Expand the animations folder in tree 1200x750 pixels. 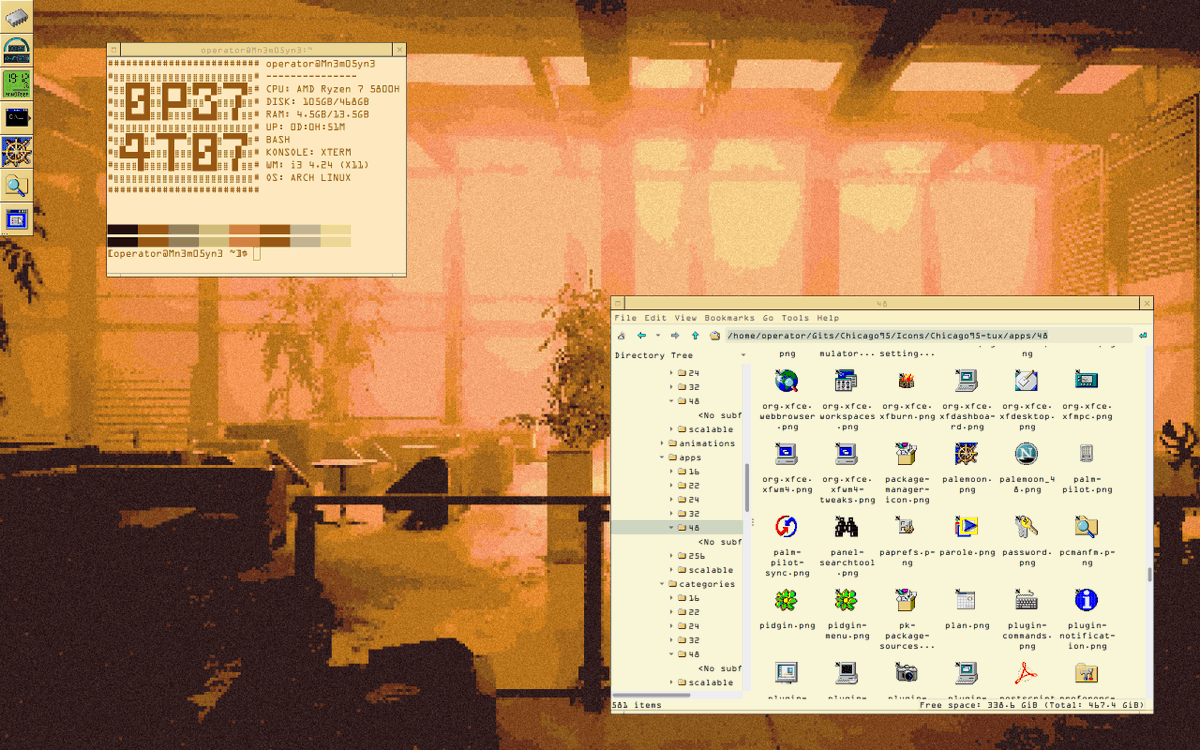click(x=662, y=444)
